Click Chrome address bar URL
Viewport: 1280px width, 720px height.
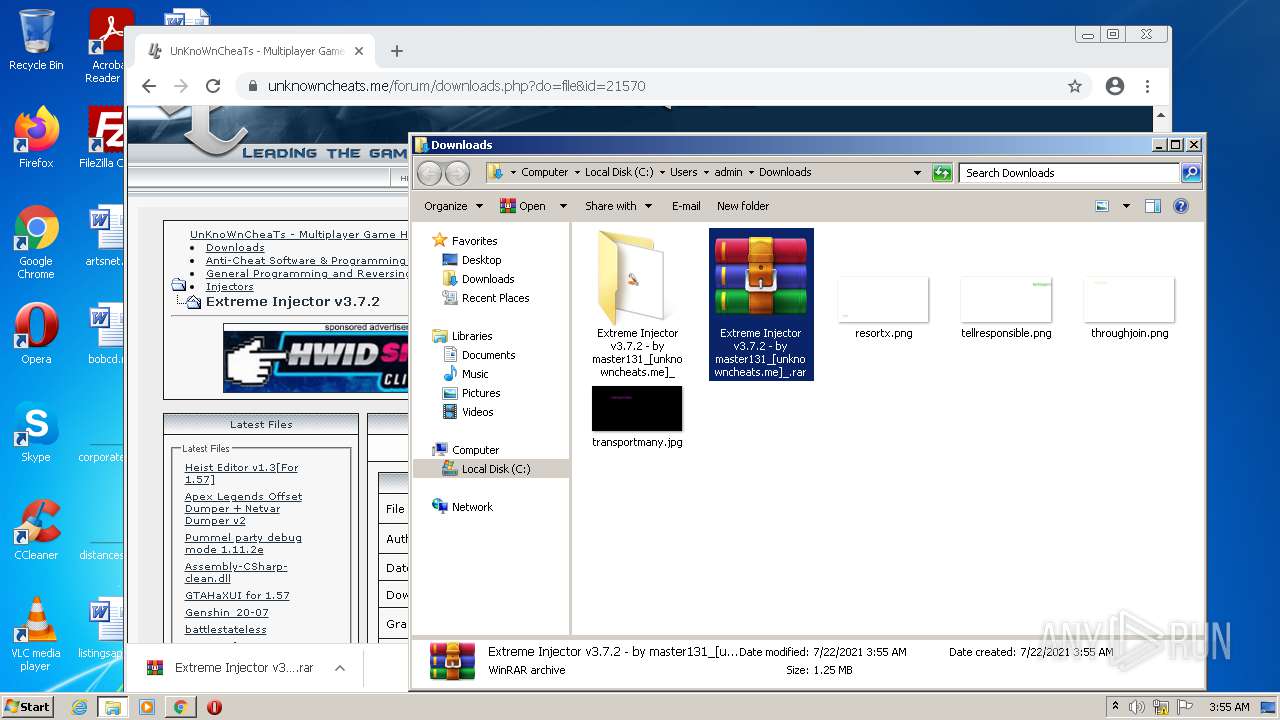pos(456,86)
